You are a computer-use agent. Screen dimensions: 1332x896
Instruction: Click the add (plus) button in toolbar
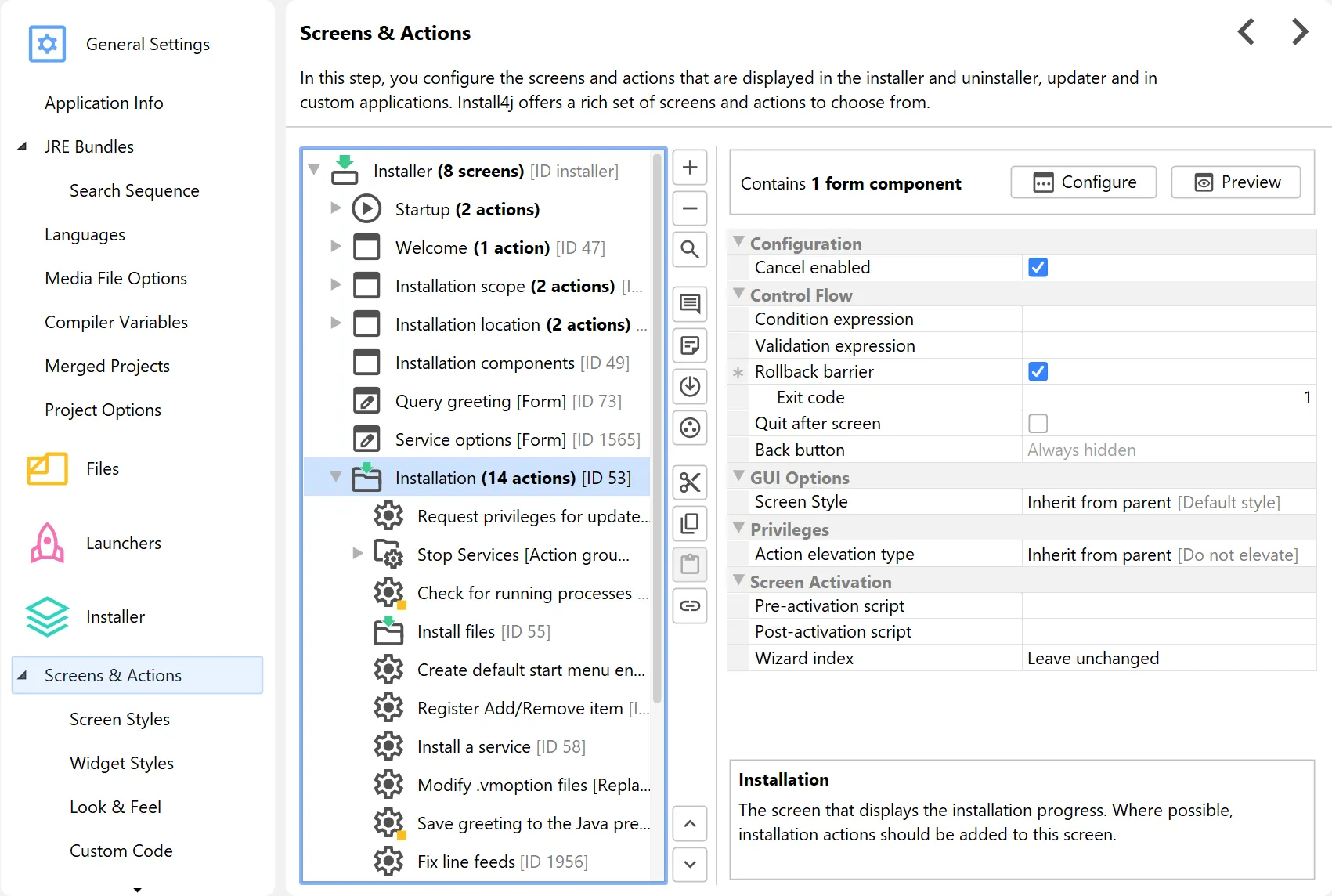(x=690, y=168)
